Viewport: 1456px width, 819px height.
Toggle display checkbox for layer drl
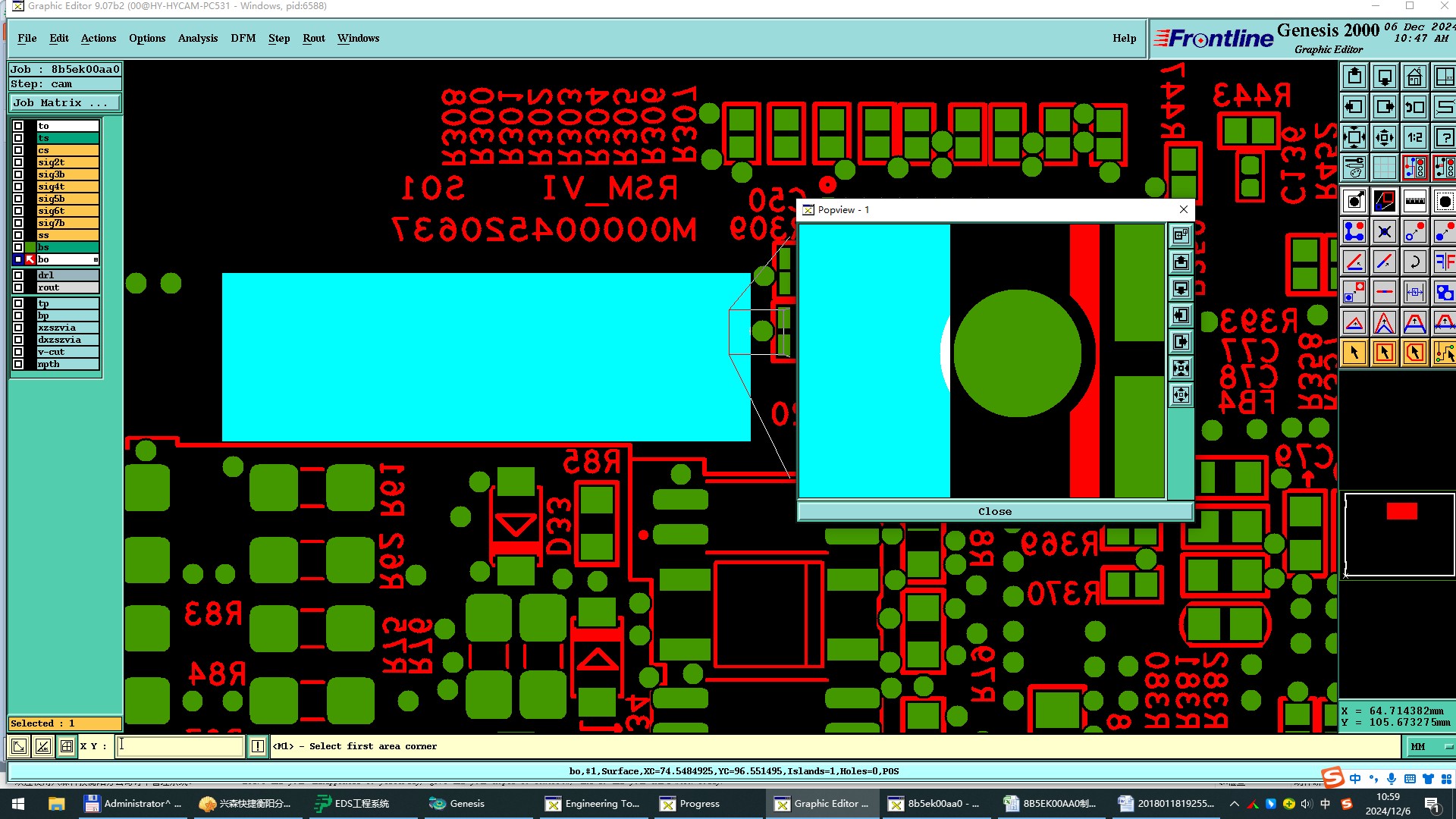tap(18, 275)
